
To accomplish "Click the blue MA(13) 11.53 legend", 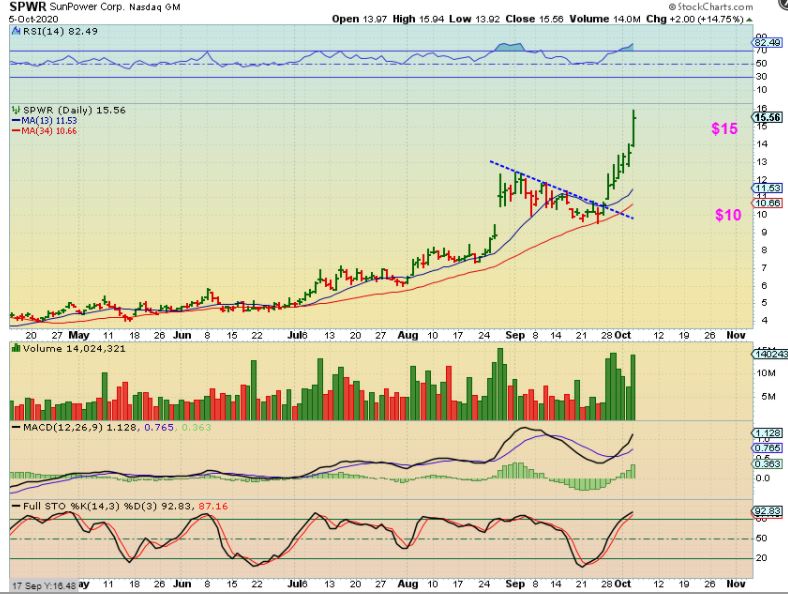I will pyautogui.click(x=44, y=121).
